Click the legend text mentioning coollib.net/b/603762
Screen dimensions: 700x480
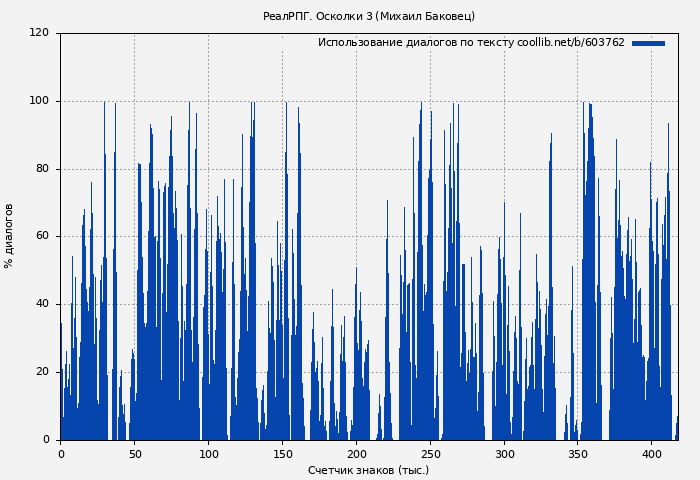tap(471, 43)
